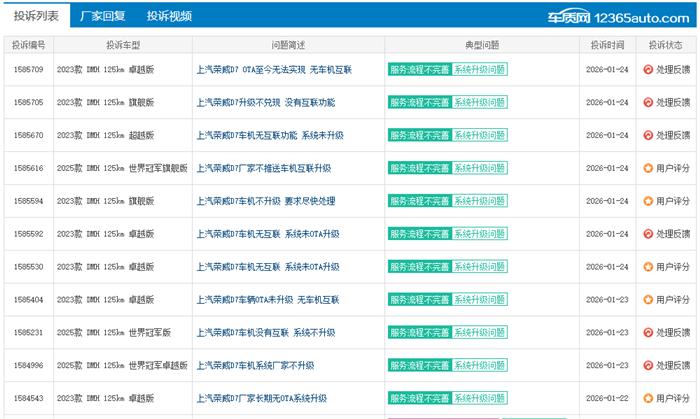Click the red status icon in row 1585705
700x419 pixels.
click(x=648, y=103)
